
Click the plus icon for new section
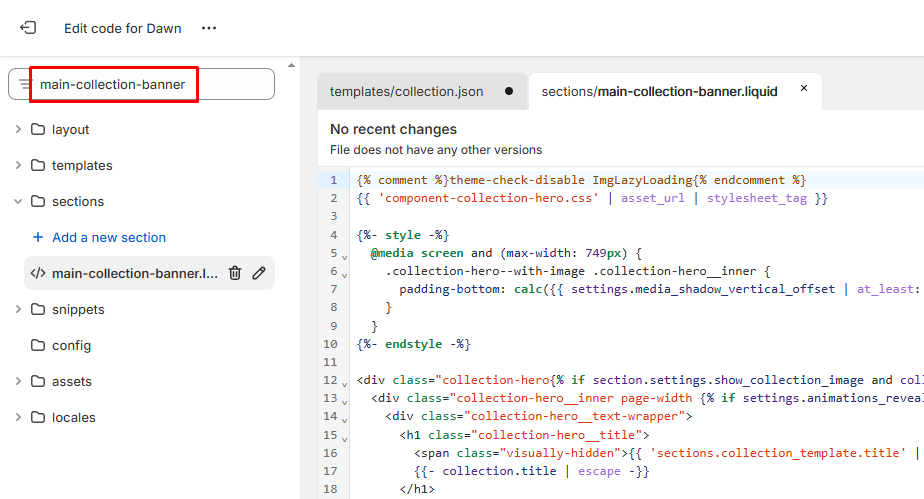[38, 237]
